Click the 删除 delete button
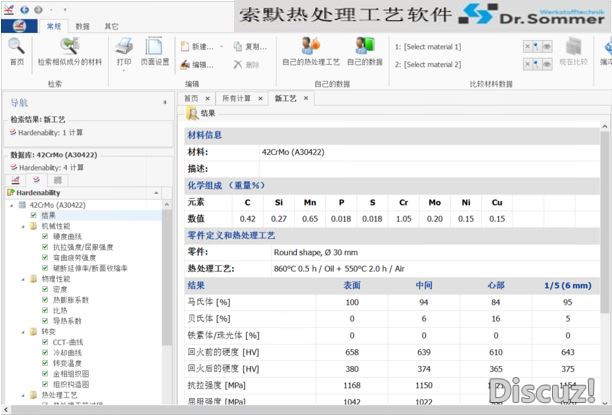This screenshot has width=612, height=415. (247, 65)
